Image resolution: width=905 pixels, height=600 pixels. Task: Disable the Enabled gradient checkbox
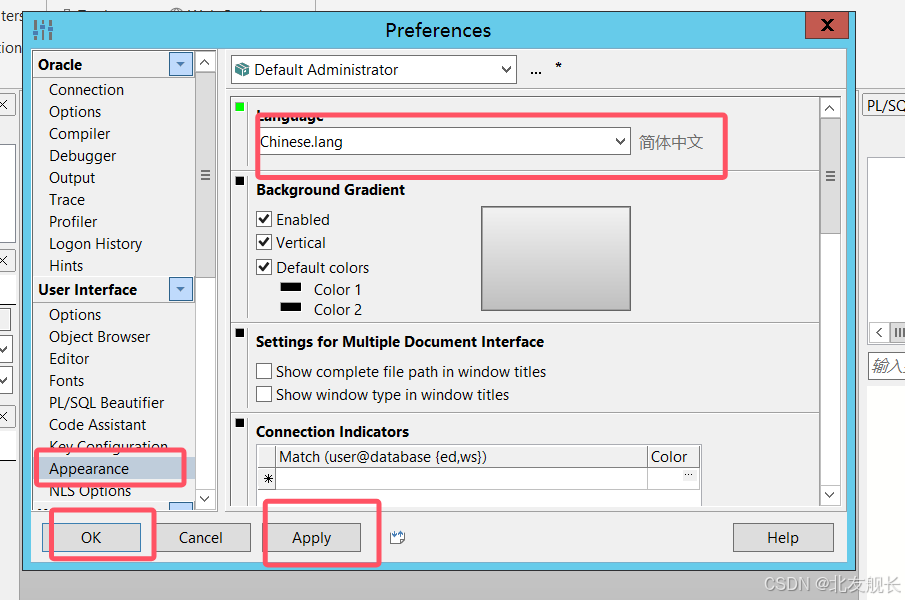[x=264, y=219]
